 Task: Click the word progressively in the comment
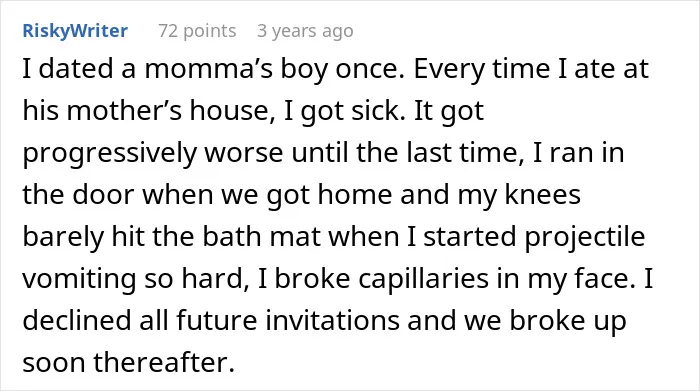click(x=109, y=153)
